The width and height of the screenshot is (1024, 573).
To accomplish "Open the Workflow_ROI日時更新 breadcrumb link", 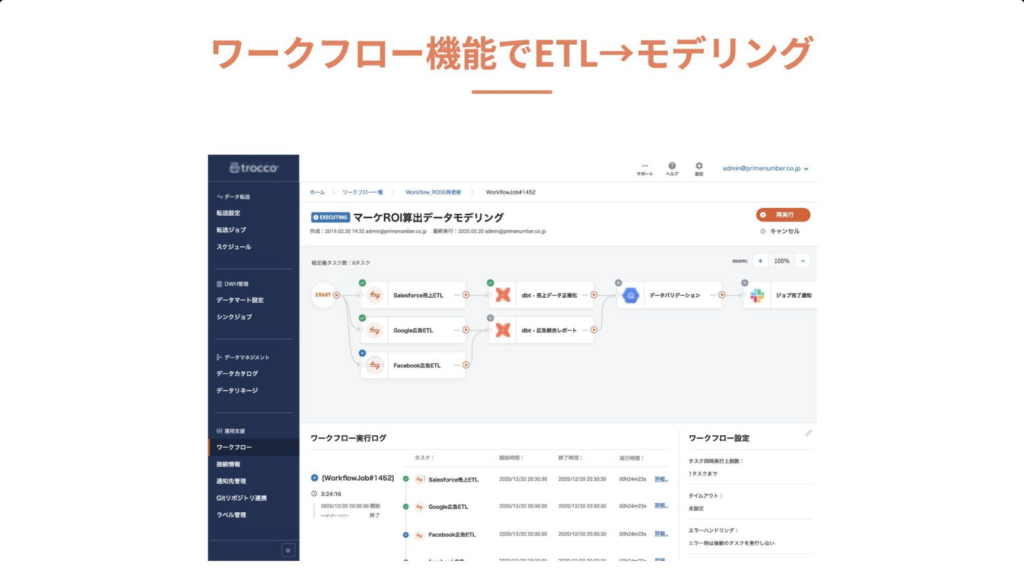I will point(435,191).
